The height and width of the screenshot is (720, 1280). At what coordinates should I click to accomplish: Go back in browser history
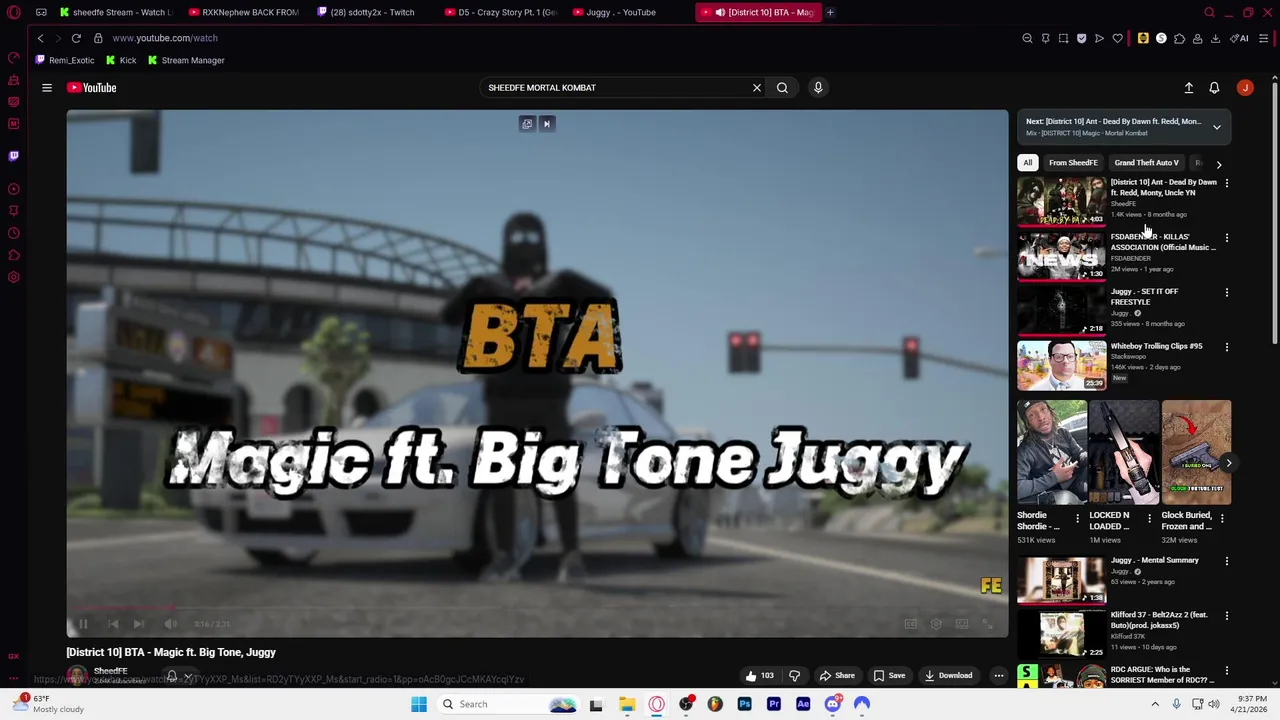40,38
